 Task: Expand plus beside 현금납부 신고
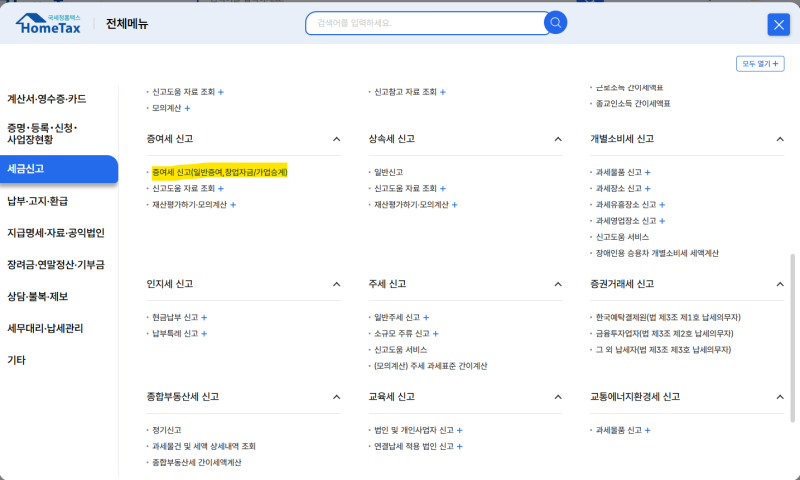tap(204, 317)
